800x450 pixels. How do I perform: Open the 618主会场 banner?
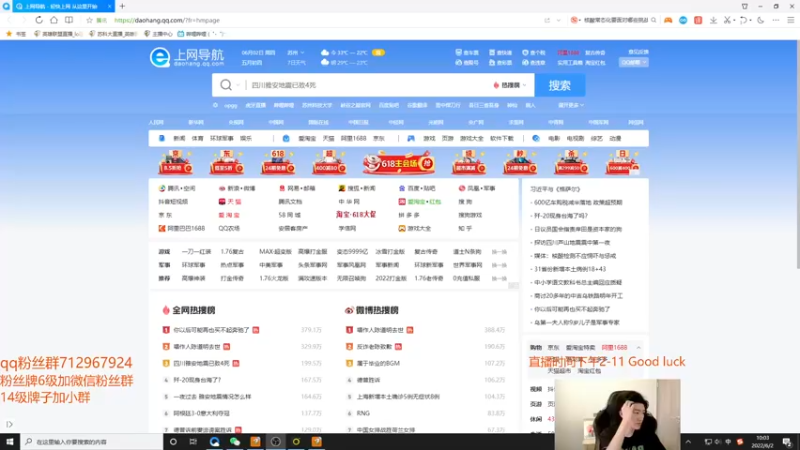(x=398, y=163)
